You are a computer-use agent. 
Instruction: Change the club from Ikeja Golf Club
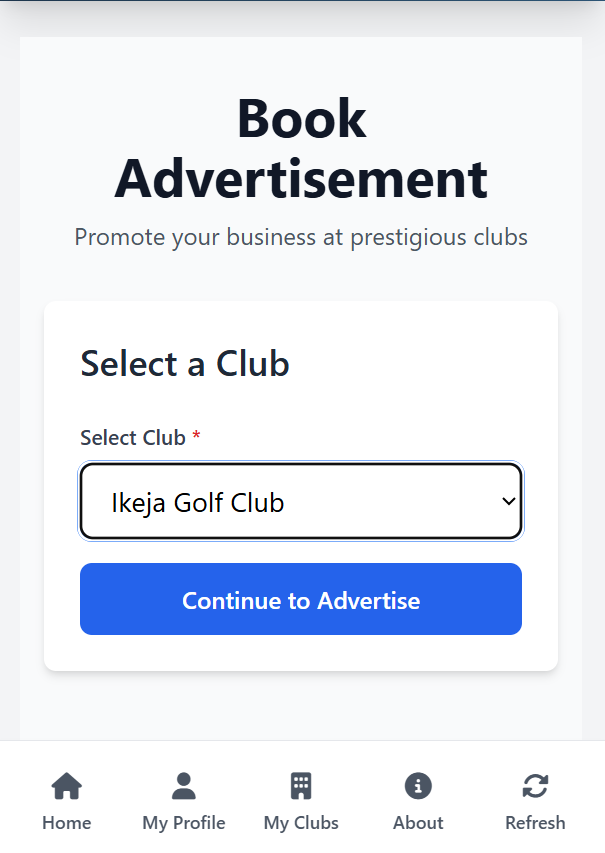click(301, 500)
